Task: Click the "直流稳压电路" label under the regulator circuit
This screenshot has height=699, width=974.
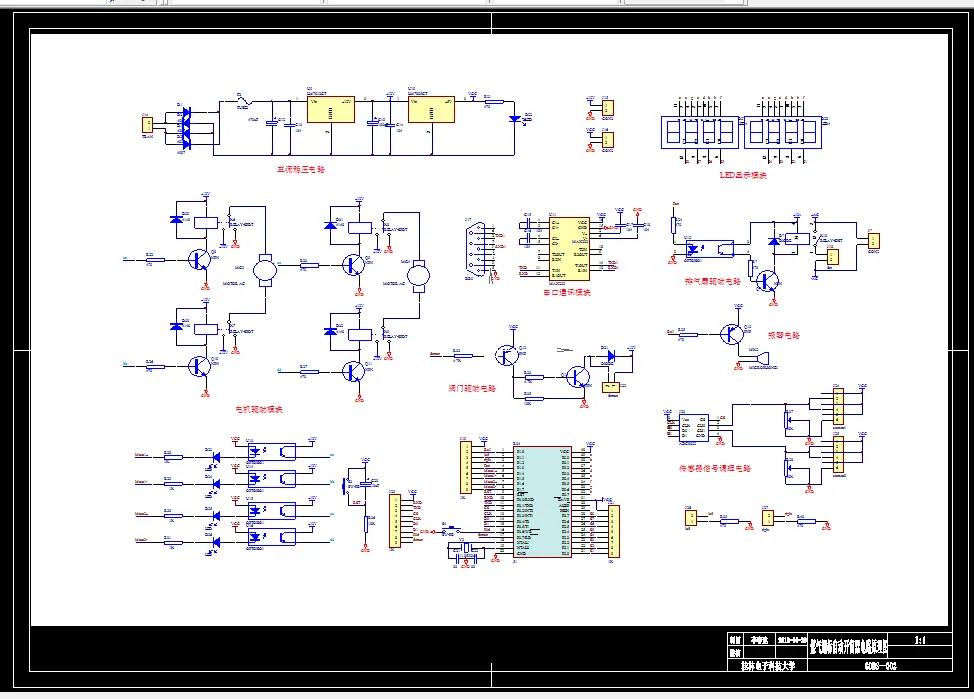Action: click(x=301, y=169)
